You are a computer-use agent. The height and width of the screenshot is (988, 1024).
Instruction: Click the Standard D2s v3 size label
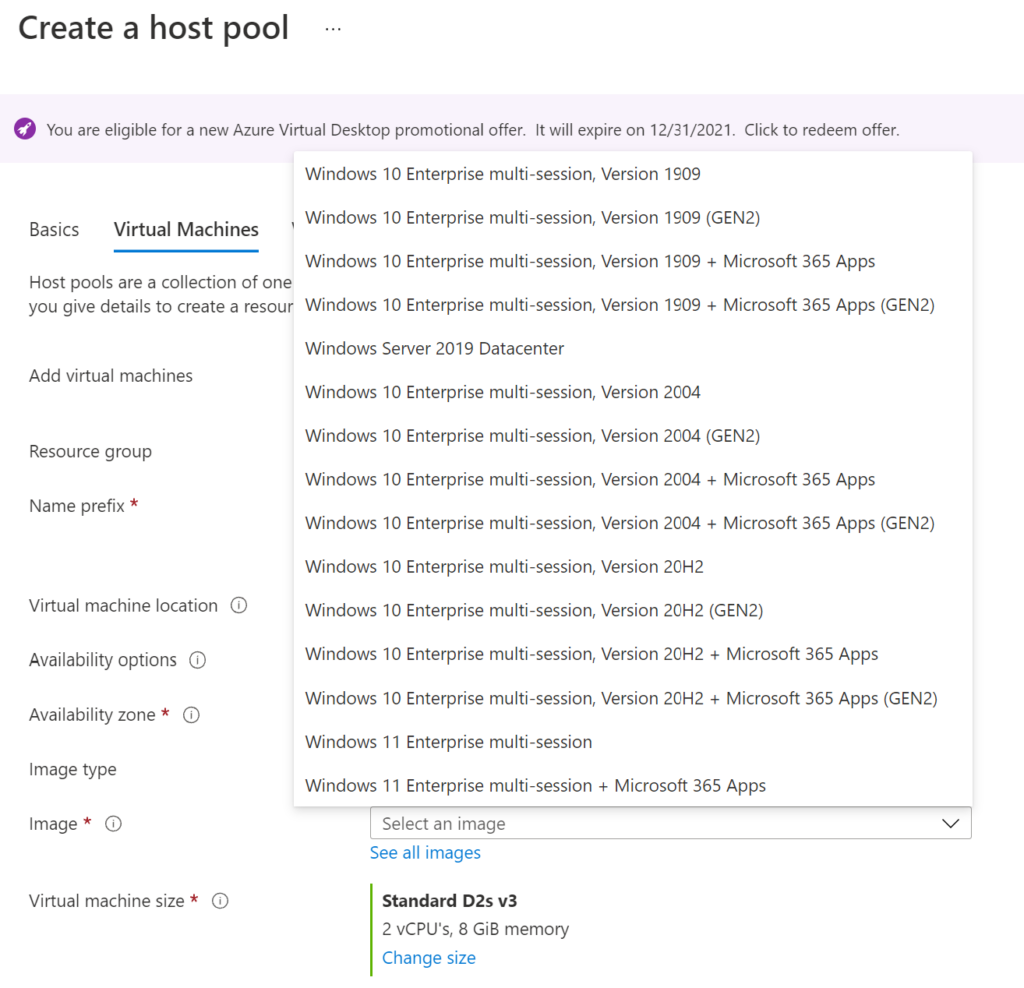[x=449, y=901]
